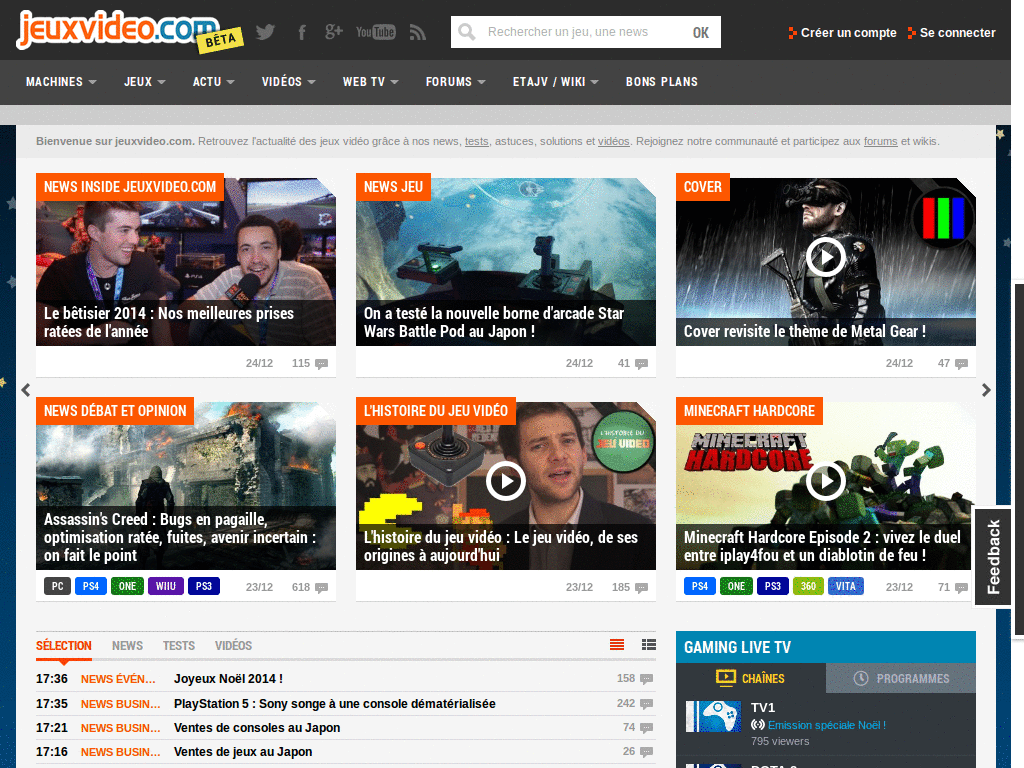Open comments icon for Ventes de consoles

pos(647,728)
